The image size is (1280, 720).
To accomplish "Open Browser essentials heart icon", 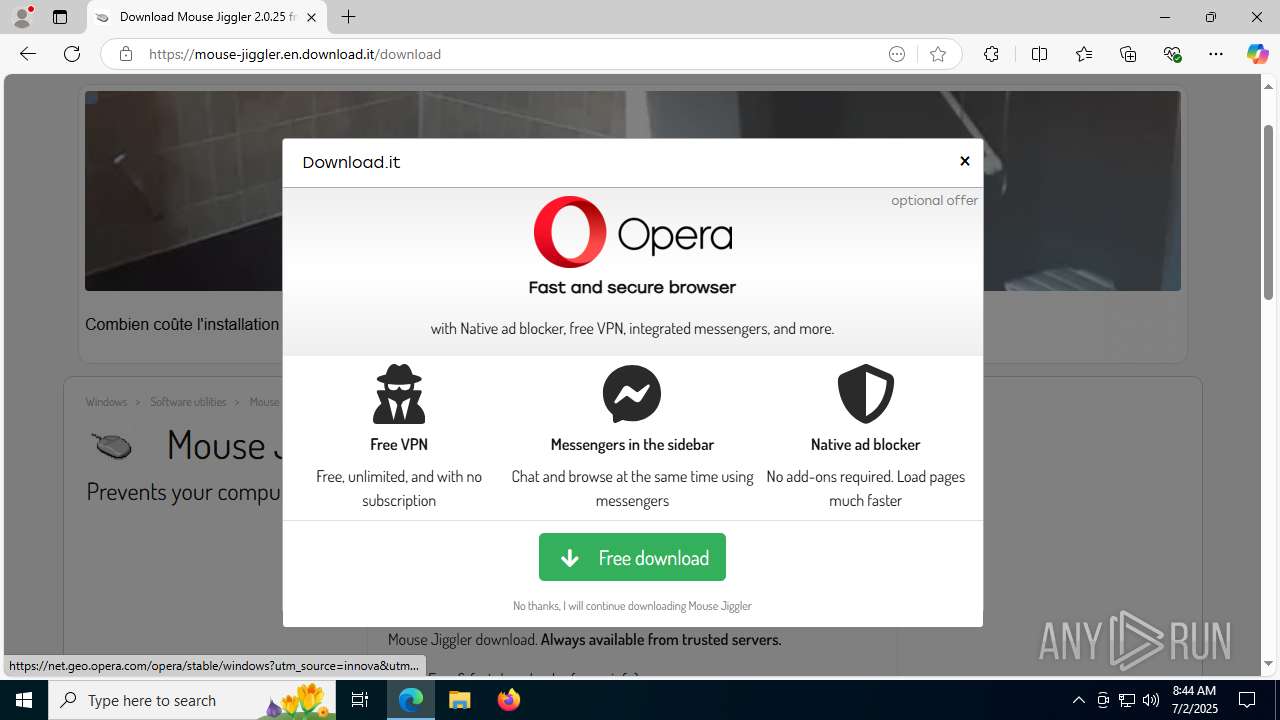I will click(x=1172, y=54).
